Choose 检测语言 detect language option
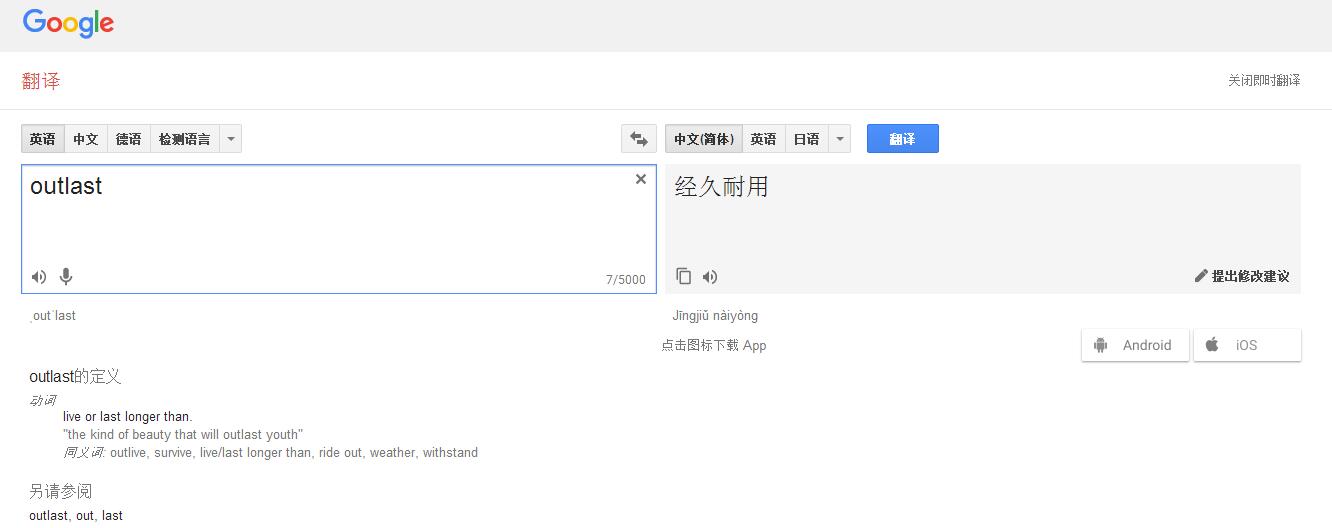Image resolution: width=1332 pixels, height=528 pixels. (x=185, y=139)
